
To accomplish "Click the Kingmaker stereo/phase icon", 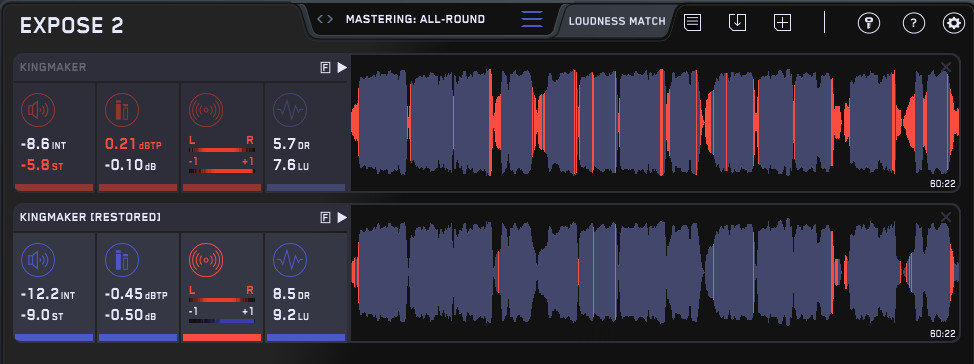I will coord(206,110).
